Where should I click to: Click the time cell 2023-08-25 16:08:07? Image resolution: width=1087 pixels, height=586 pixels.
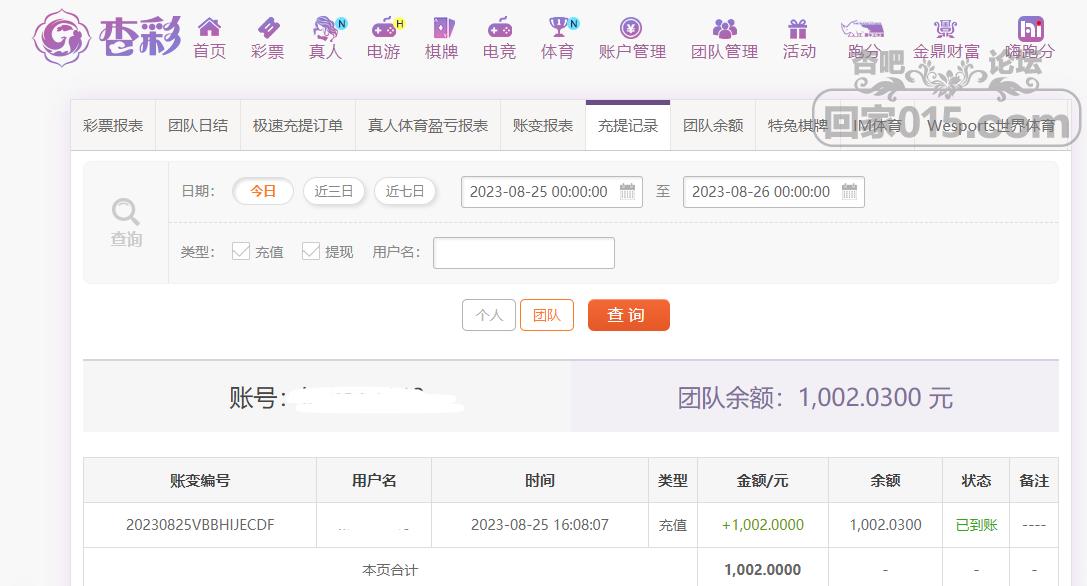tap(539, 525)
